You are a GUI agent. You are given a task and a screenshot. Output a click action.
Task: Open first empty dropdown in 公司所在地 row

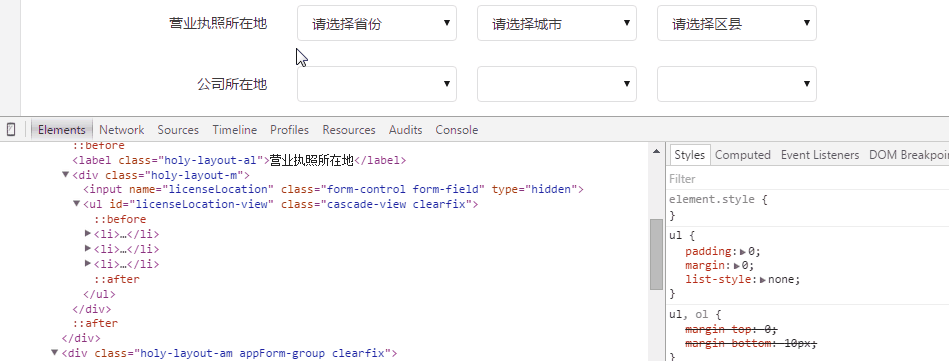coord(377,84)
